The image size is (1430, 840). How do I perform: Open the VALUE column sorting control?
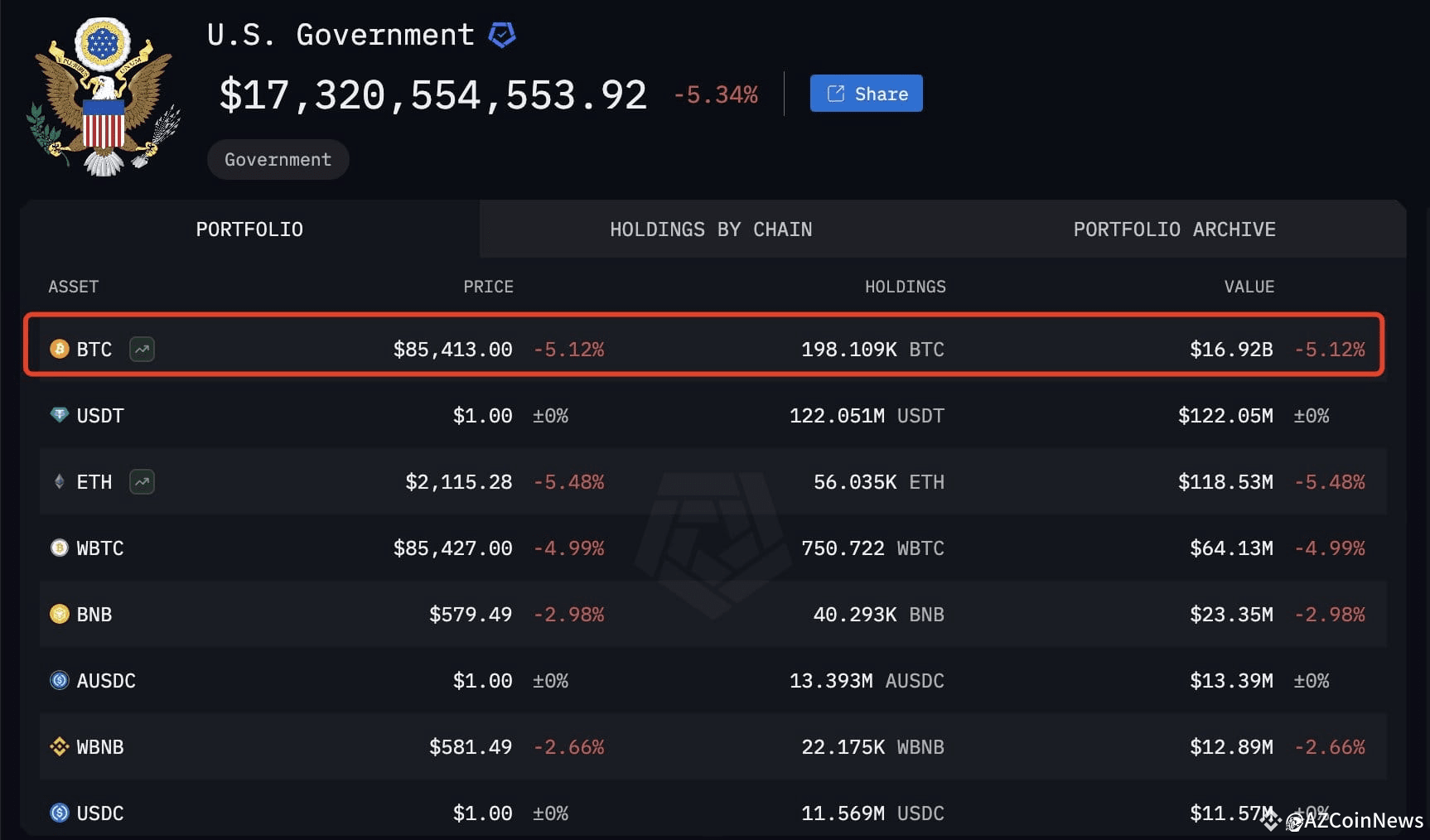pos(1249,287)
